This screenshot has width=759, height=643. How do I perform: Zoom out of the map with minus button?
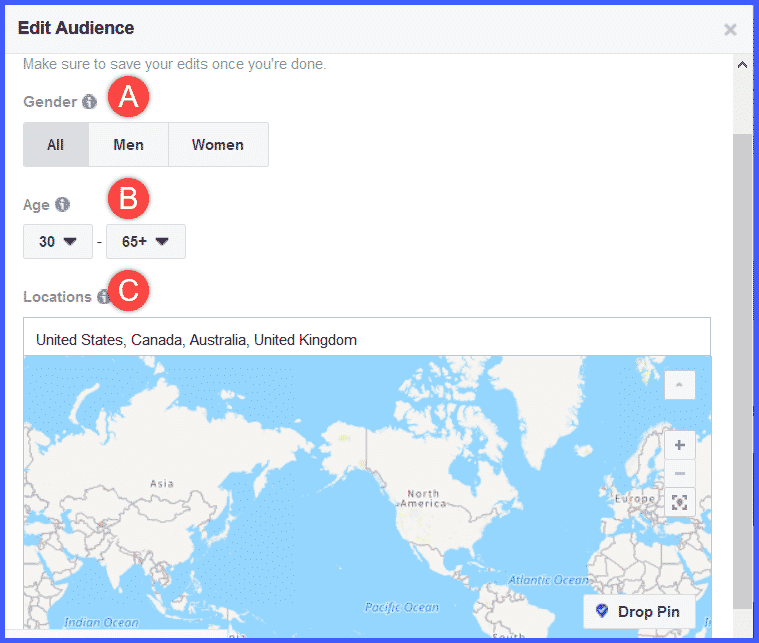point(680,473)
